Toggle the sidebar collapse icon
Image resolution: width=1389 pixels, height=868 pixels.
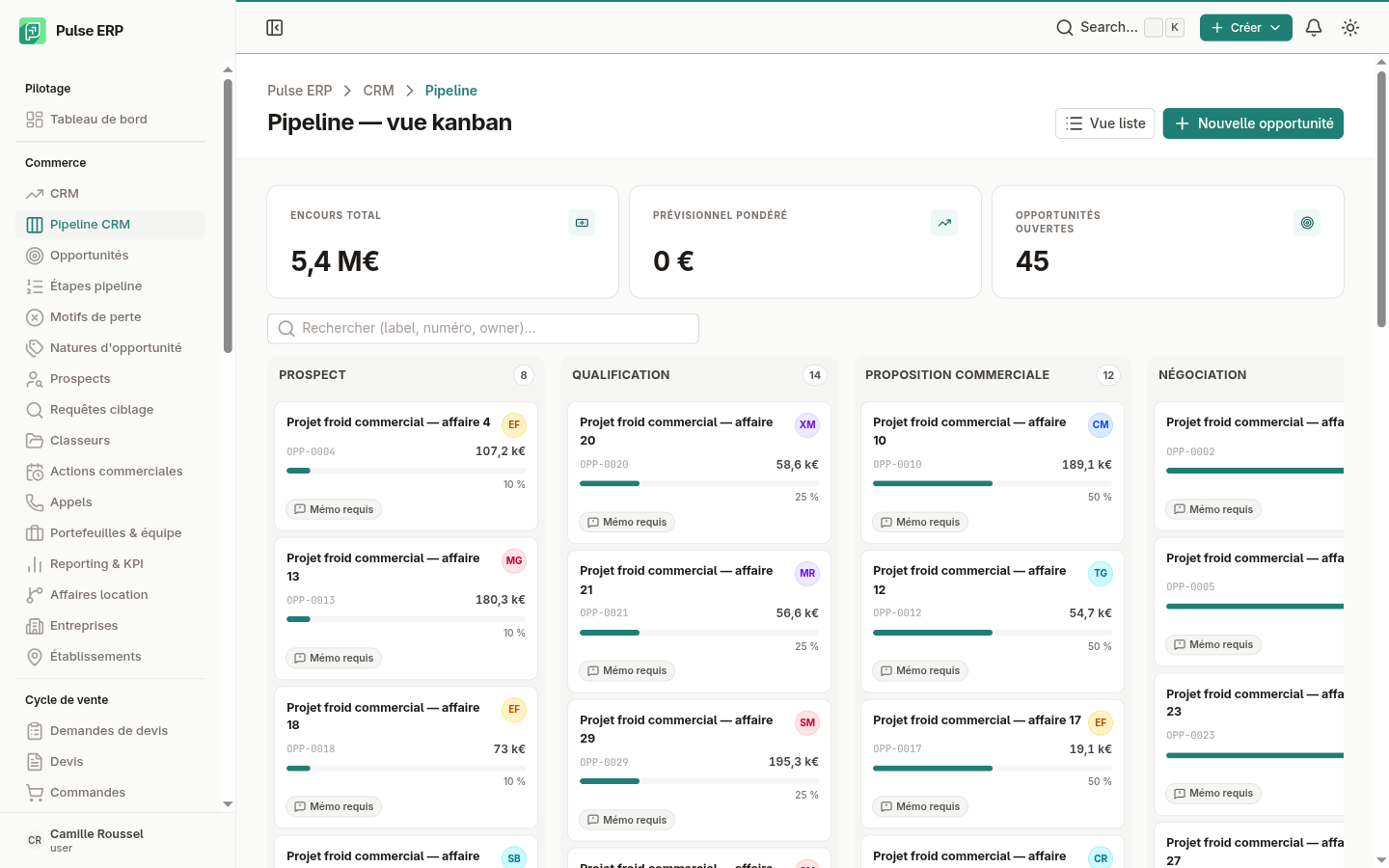point(275,28)
